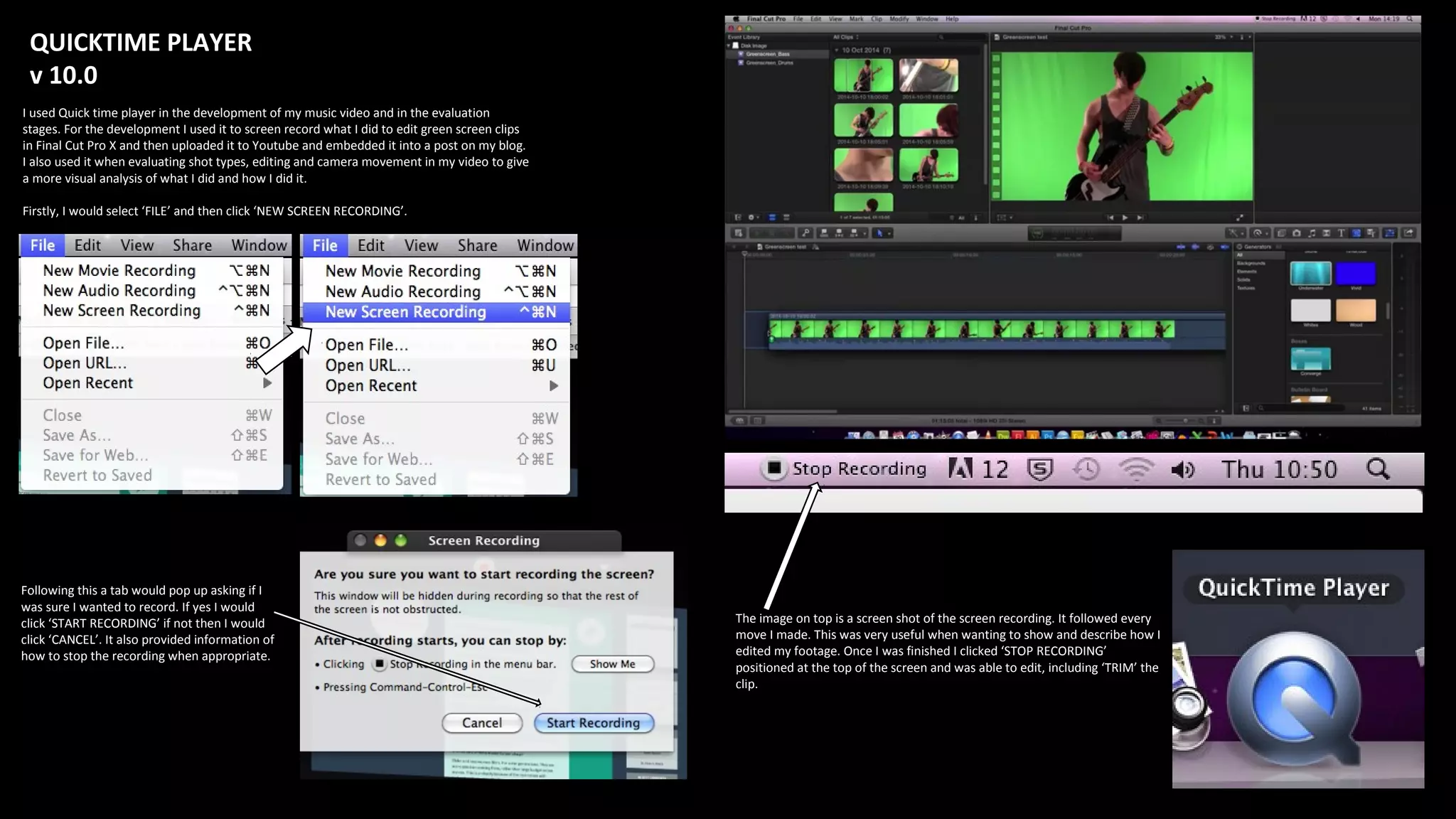Open the Clip menu in Final Cut Pro
This screenshot has width=1456, height=819.
click(876, 19)
